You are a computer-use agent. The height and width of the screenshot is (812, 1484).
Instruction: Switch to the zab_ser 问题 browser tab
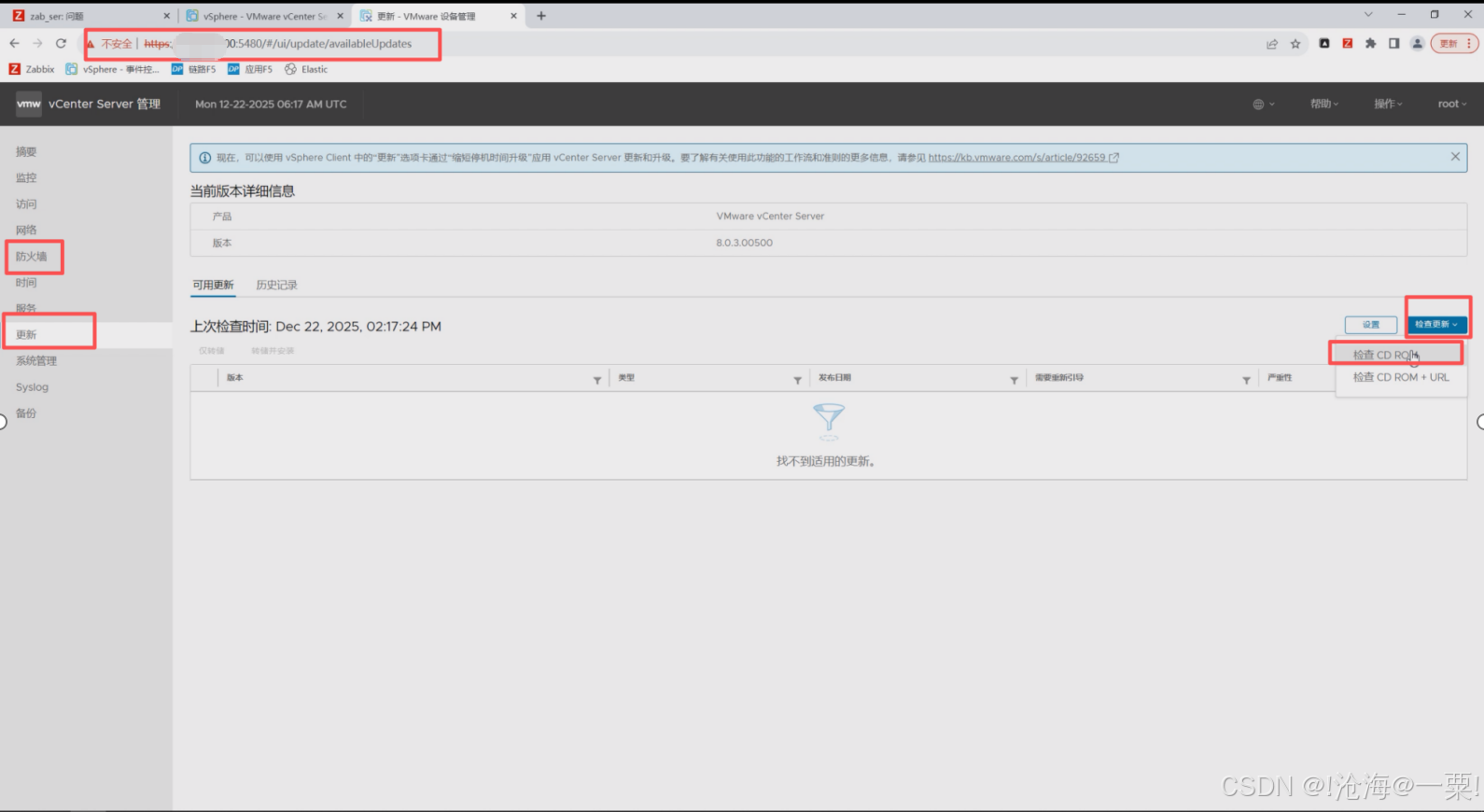point(89,16)
